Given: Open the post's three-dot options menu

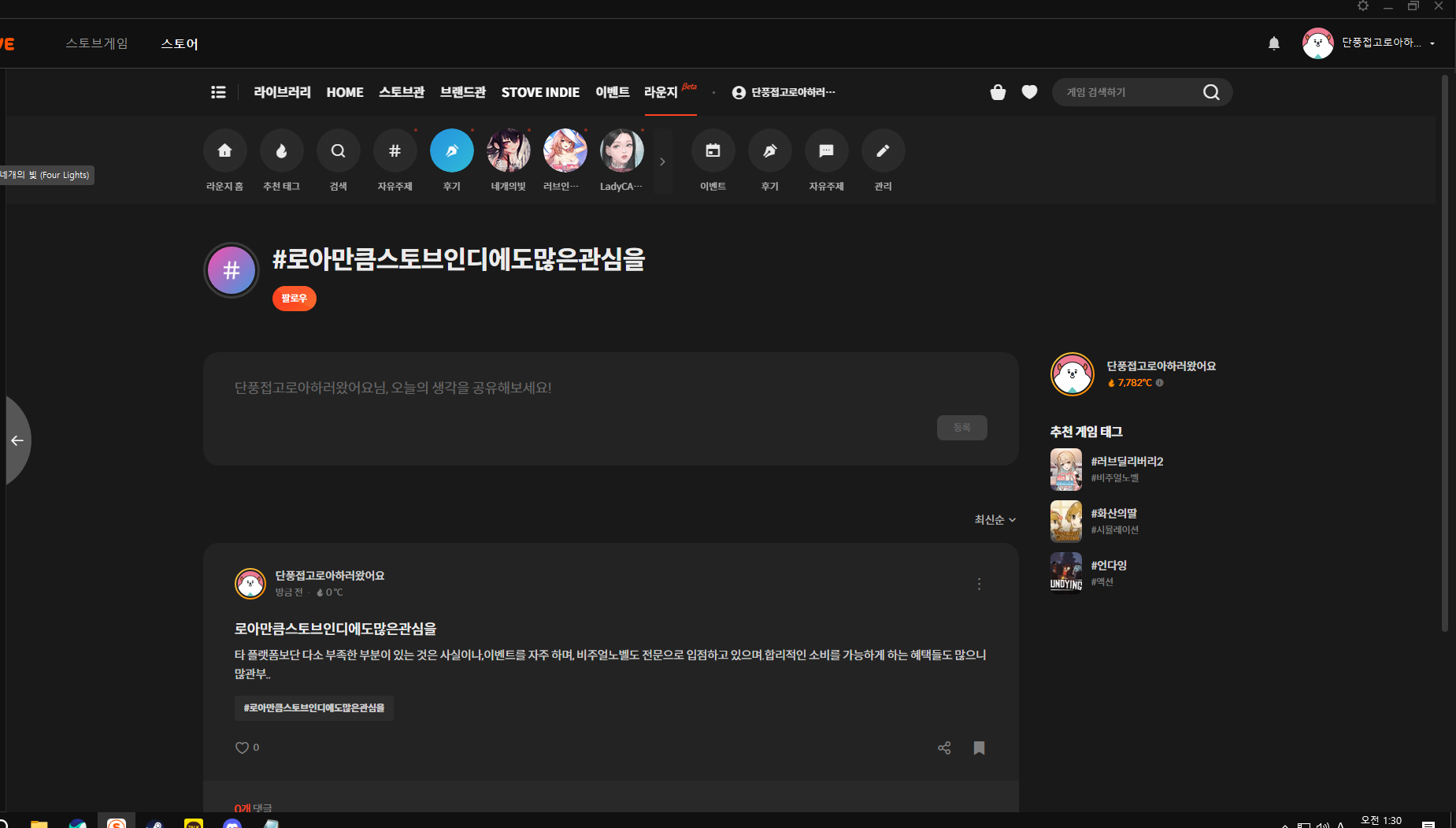Looking at the screenshot, I should 979,584.
